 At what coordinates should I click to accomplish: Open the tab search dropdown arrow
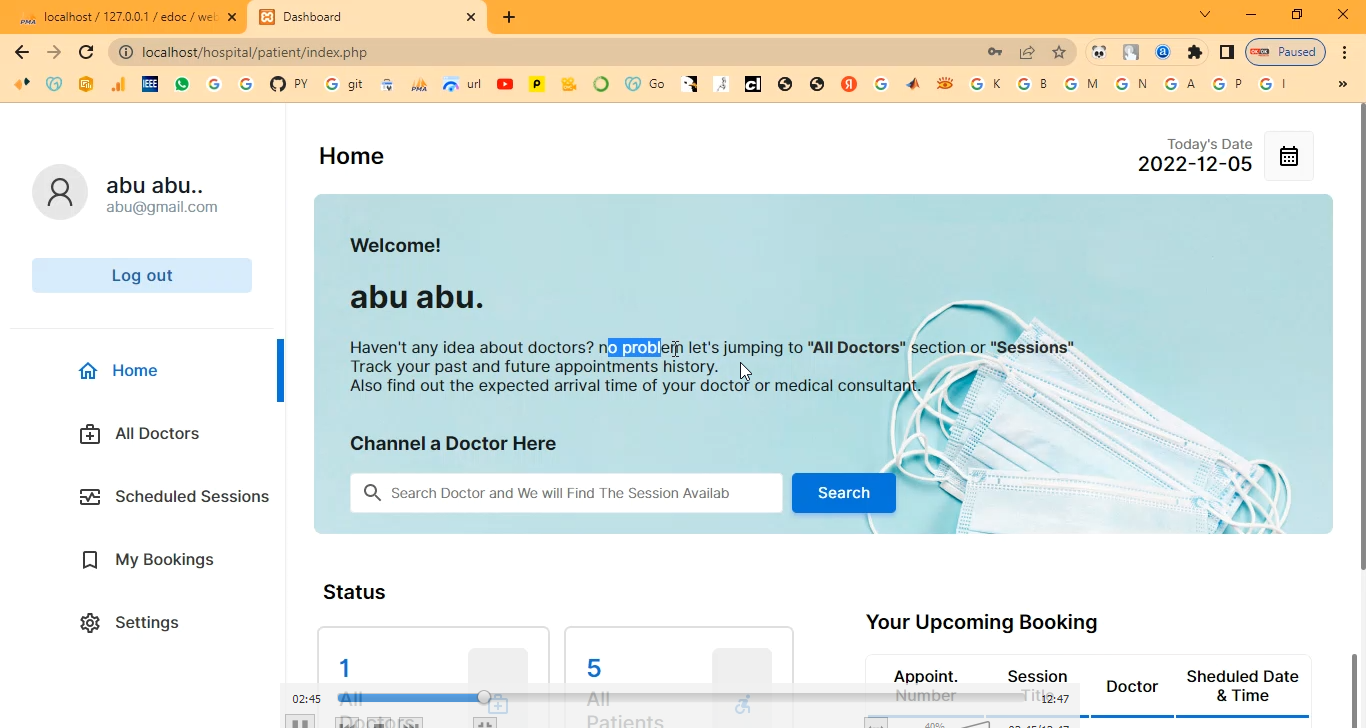click(1205, 15)
